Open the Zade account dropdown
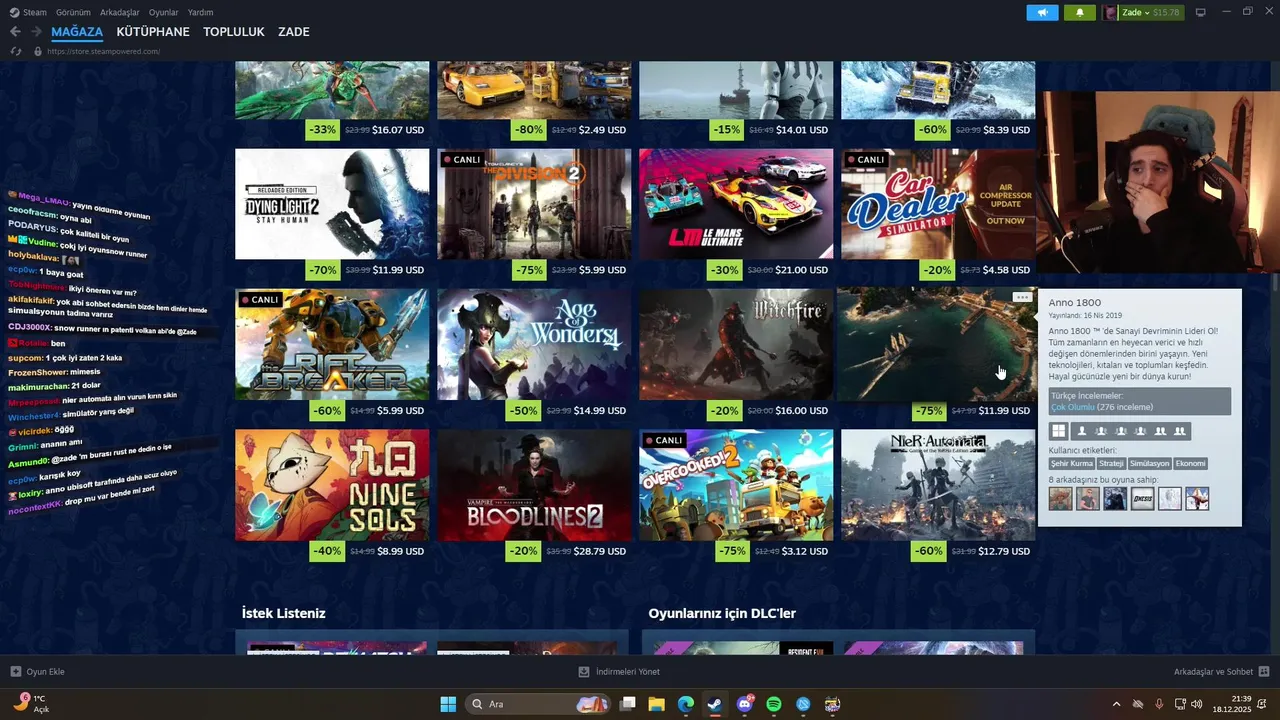This screenshot has height=720, width=1280. point(1142,13)
